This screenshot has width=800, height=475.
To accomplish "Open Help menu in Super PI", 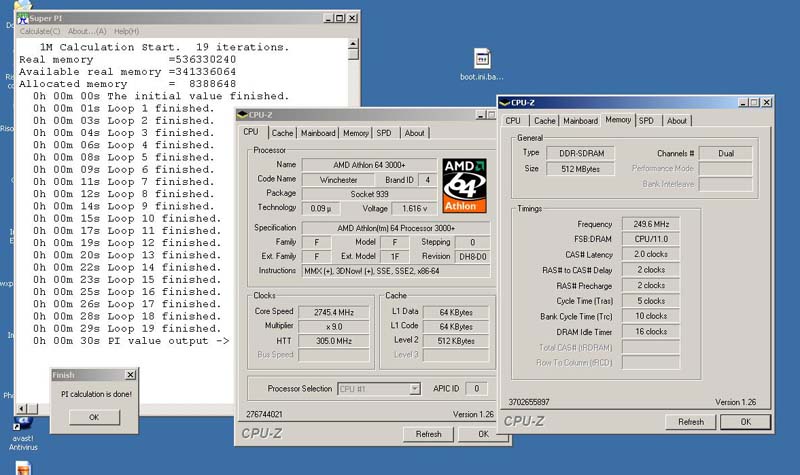I will click(127, 31).
